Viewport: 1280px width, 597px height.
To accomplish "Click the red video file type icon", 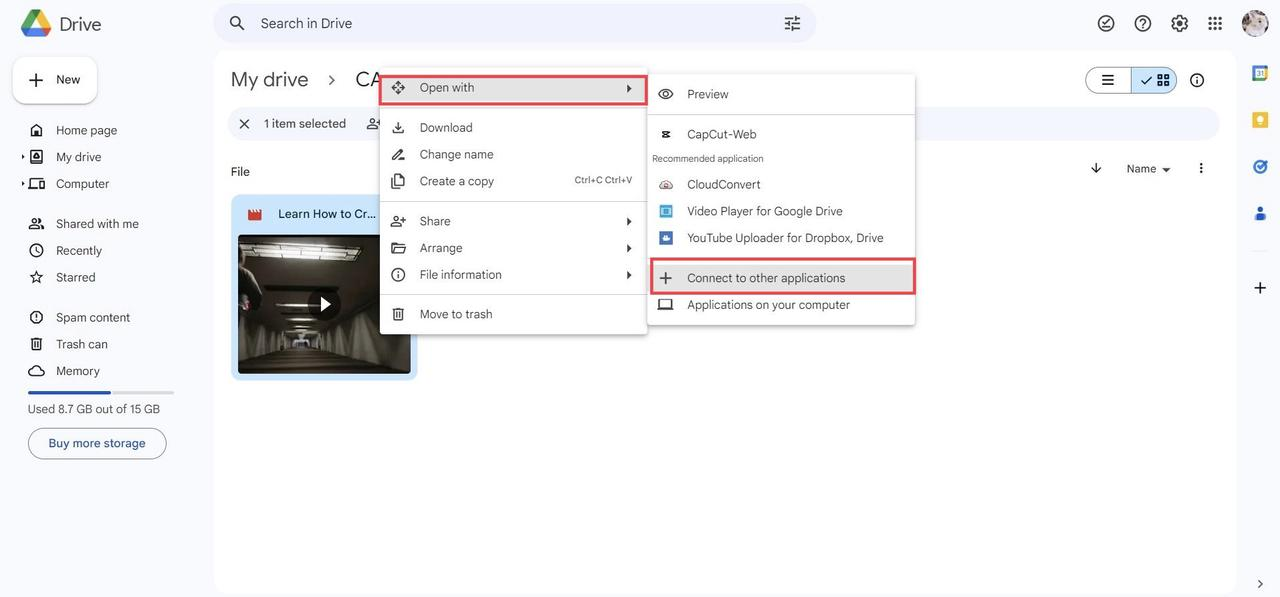I will tap(255, 214).
